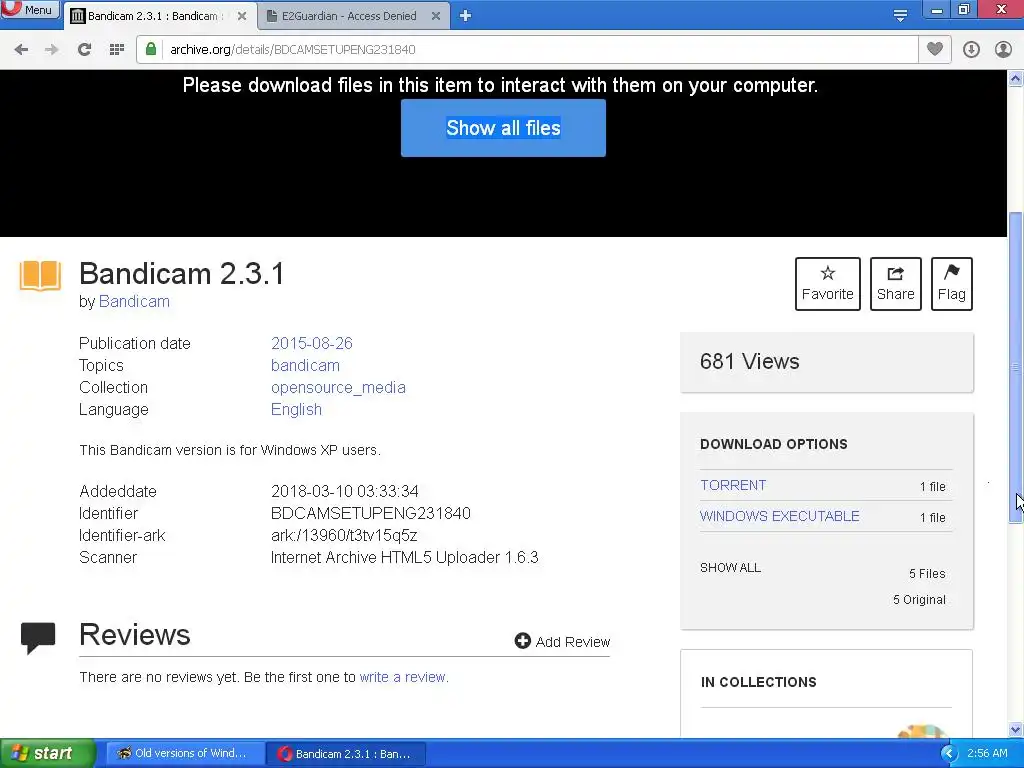Close the E2Guardian tab
The image size is (1024, 768).
(436, 16)
